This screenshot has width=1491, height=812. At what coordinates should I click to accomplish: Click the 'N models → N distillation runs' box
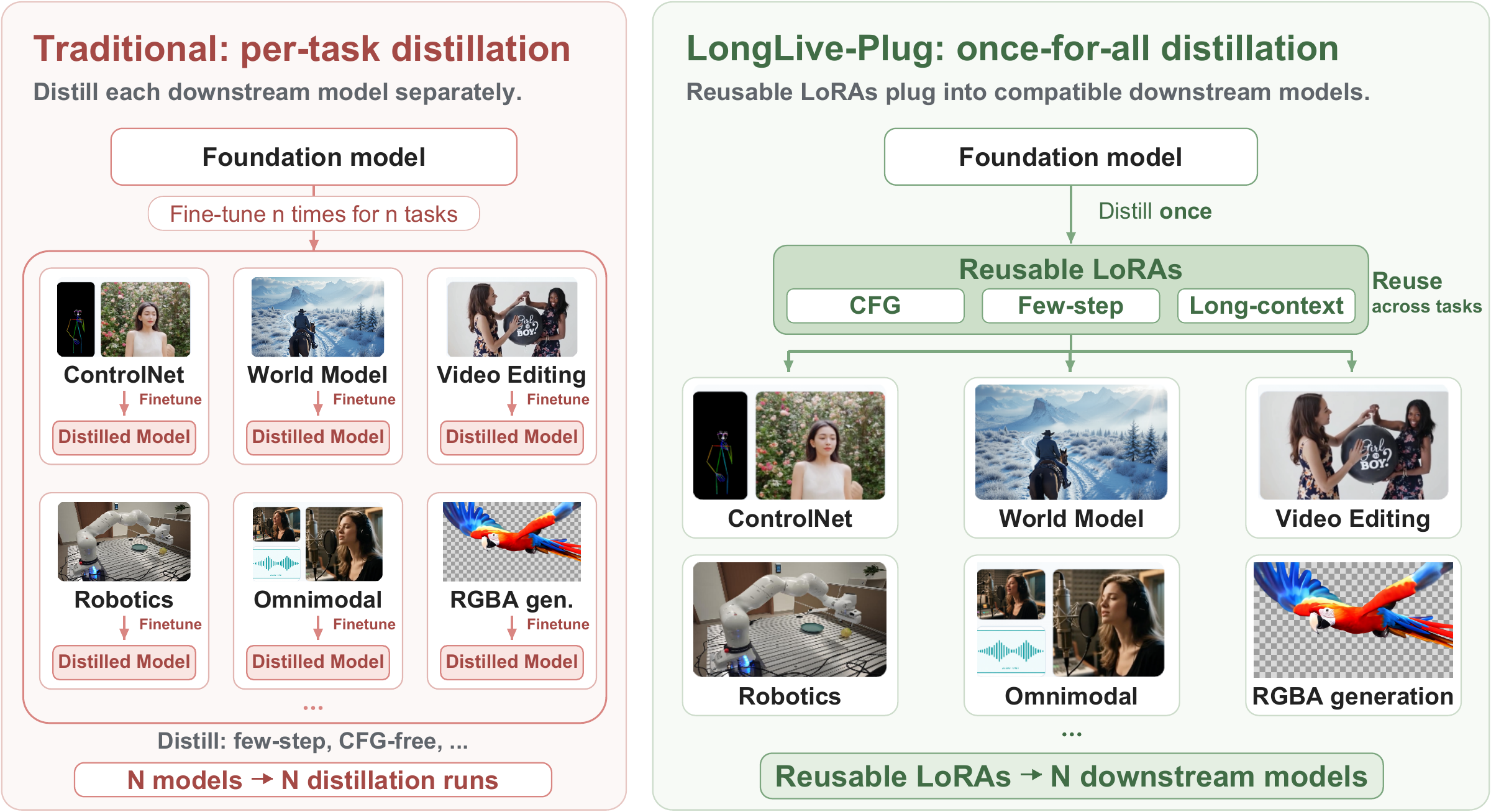(313, 780)
